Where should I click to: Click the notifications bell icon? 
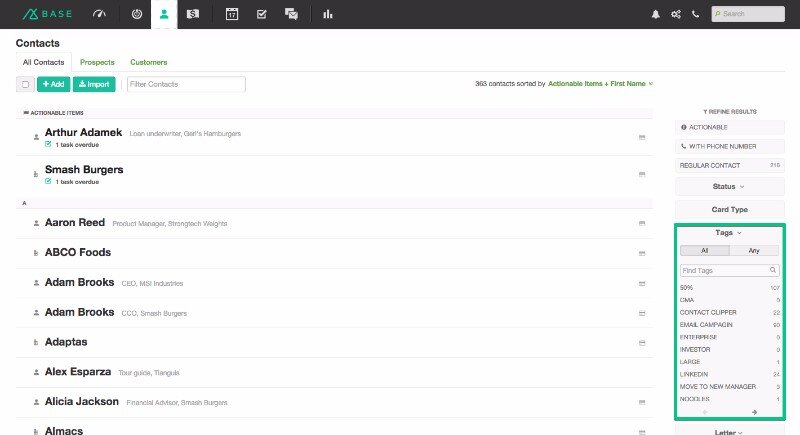[656, 14]
